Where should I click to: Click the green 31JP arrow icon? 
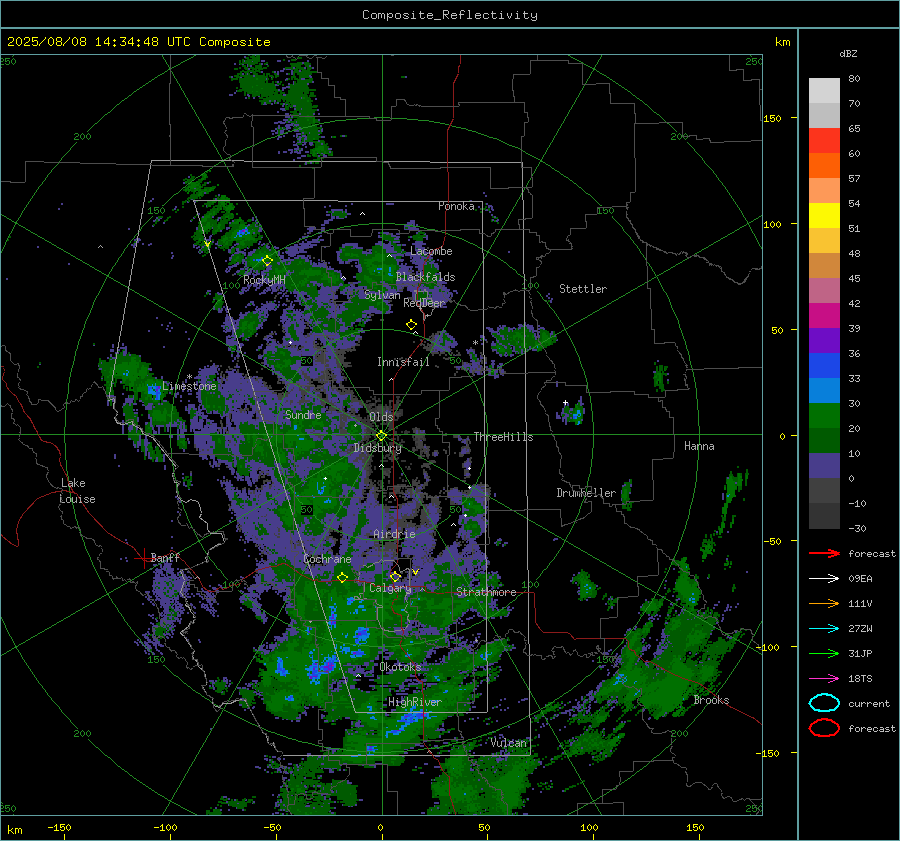tap(824, 653)
